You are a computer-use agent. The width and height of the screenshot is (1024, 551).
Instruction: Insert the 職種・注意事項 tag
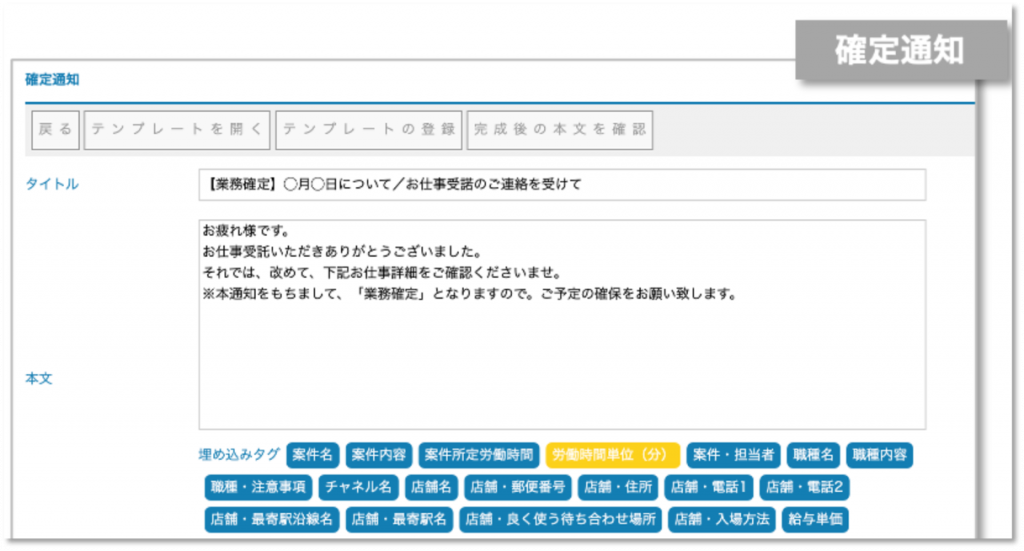(259, 488)
